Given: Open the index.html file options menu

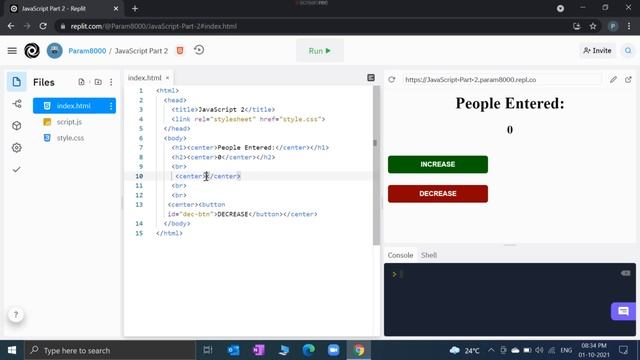Looking at the screenshot, I should point(111,106).
